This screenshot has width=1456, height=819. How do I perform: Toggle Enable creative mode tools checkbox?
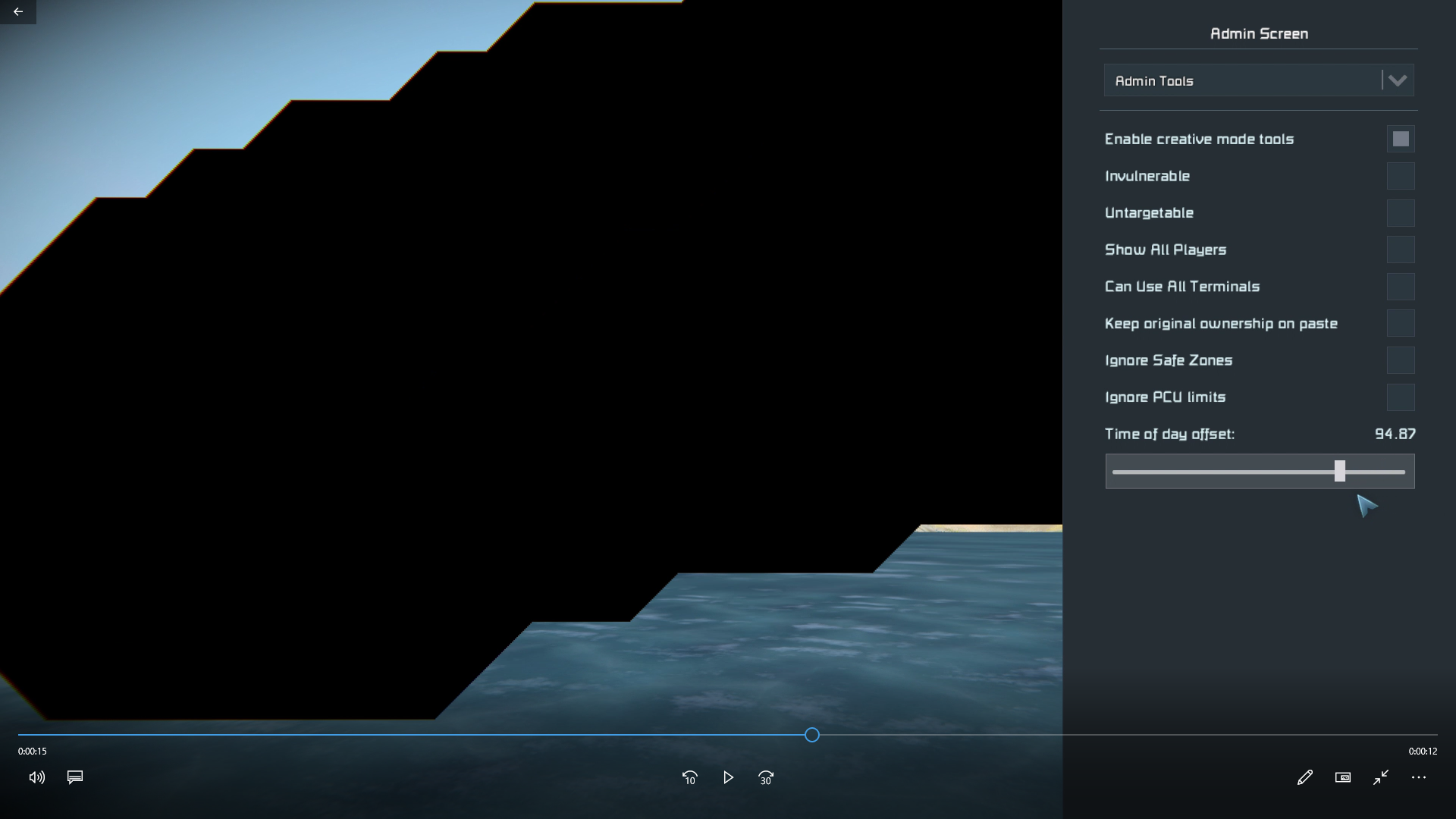tap(1401, 139)
